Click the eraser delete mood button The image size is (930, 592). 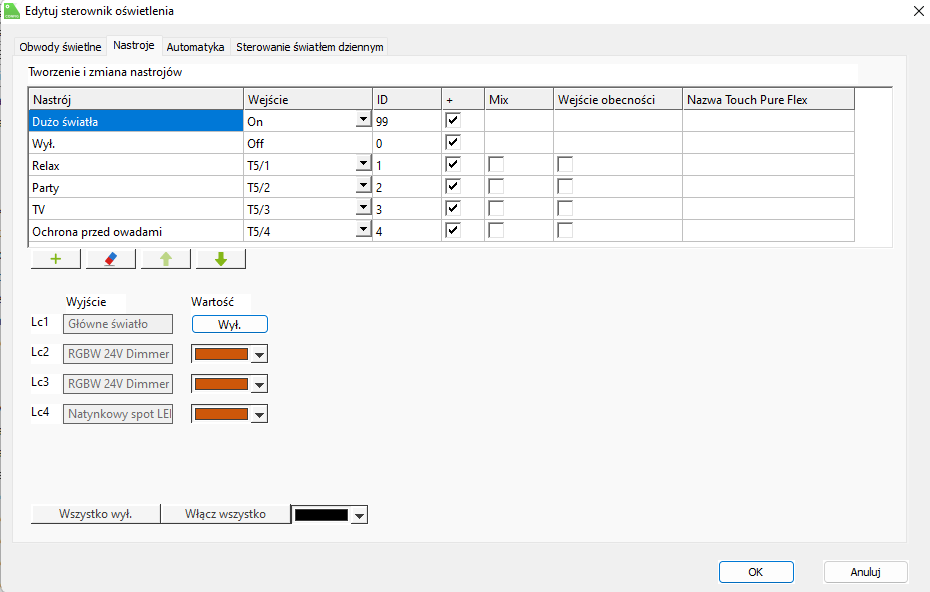(111, 259)
